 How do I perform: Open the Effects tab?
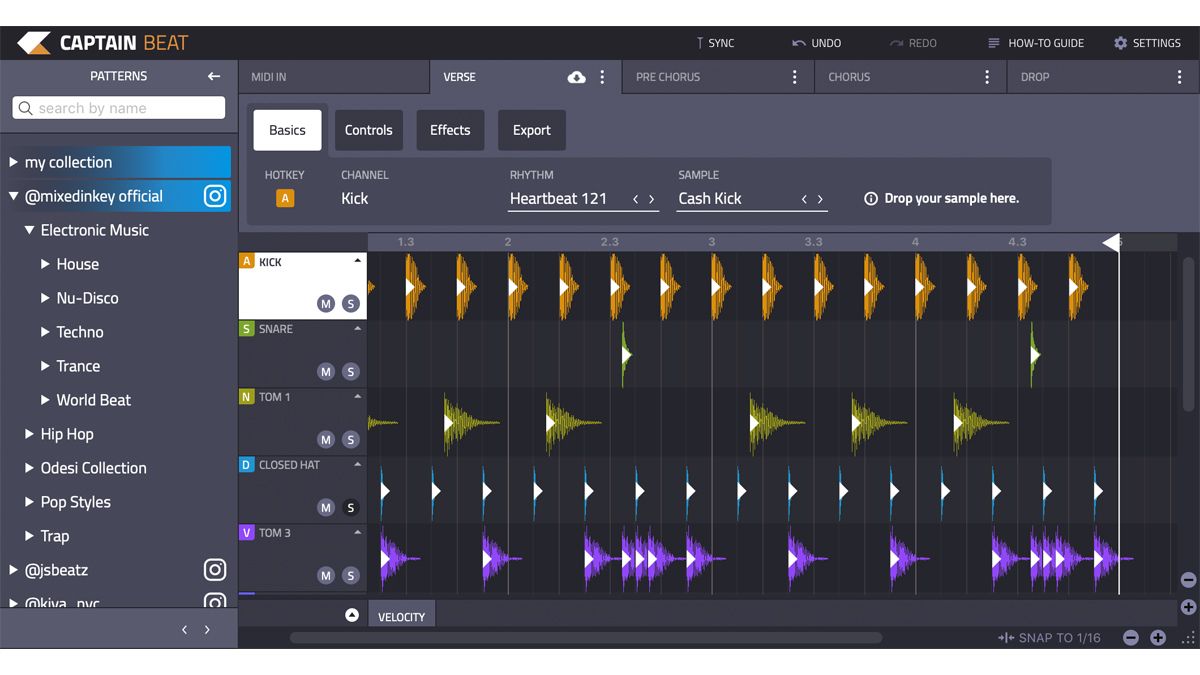click(x=450, y=130)
